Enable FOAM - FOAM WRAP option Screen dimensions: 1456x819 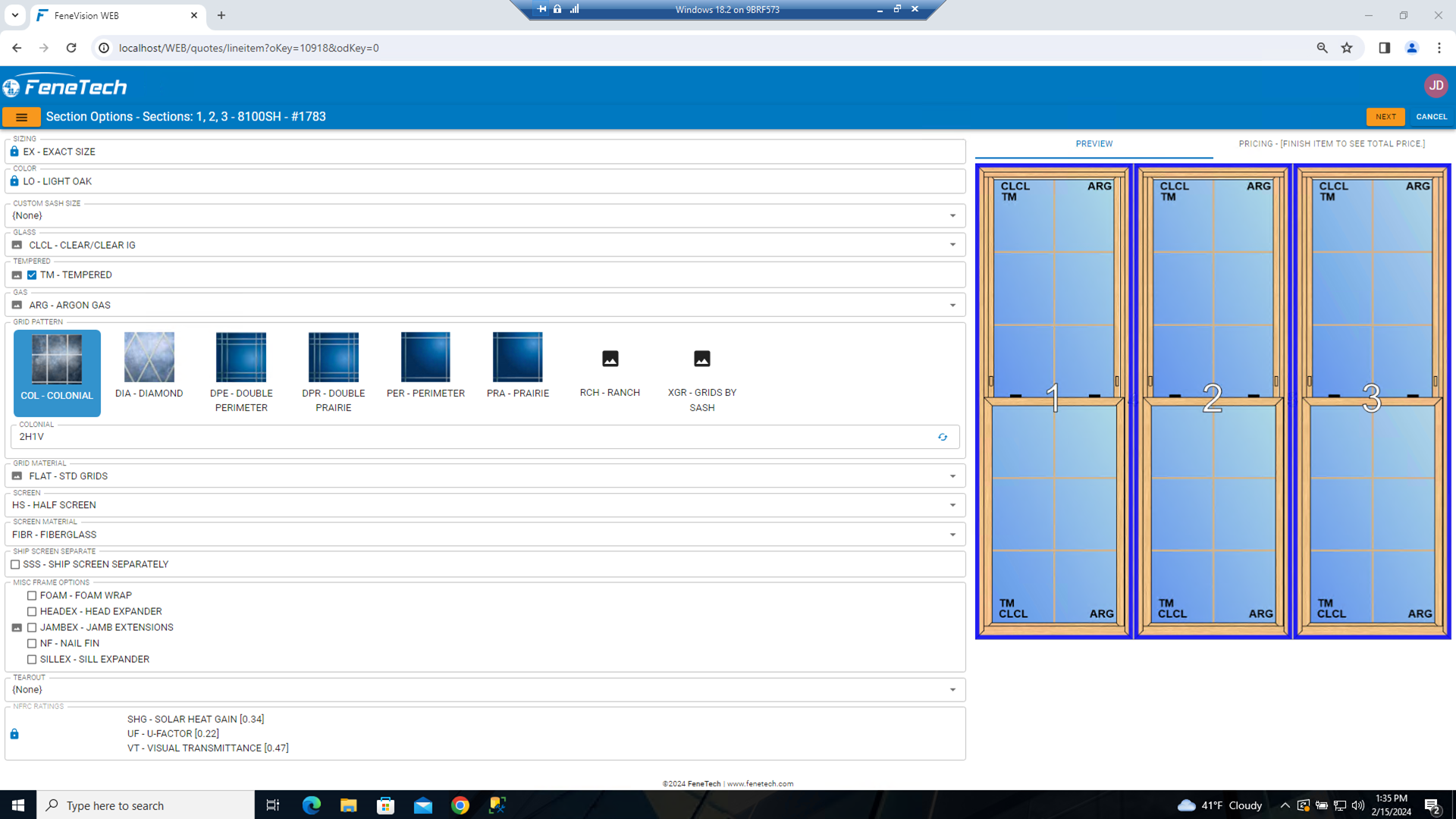tap(32, 596)
